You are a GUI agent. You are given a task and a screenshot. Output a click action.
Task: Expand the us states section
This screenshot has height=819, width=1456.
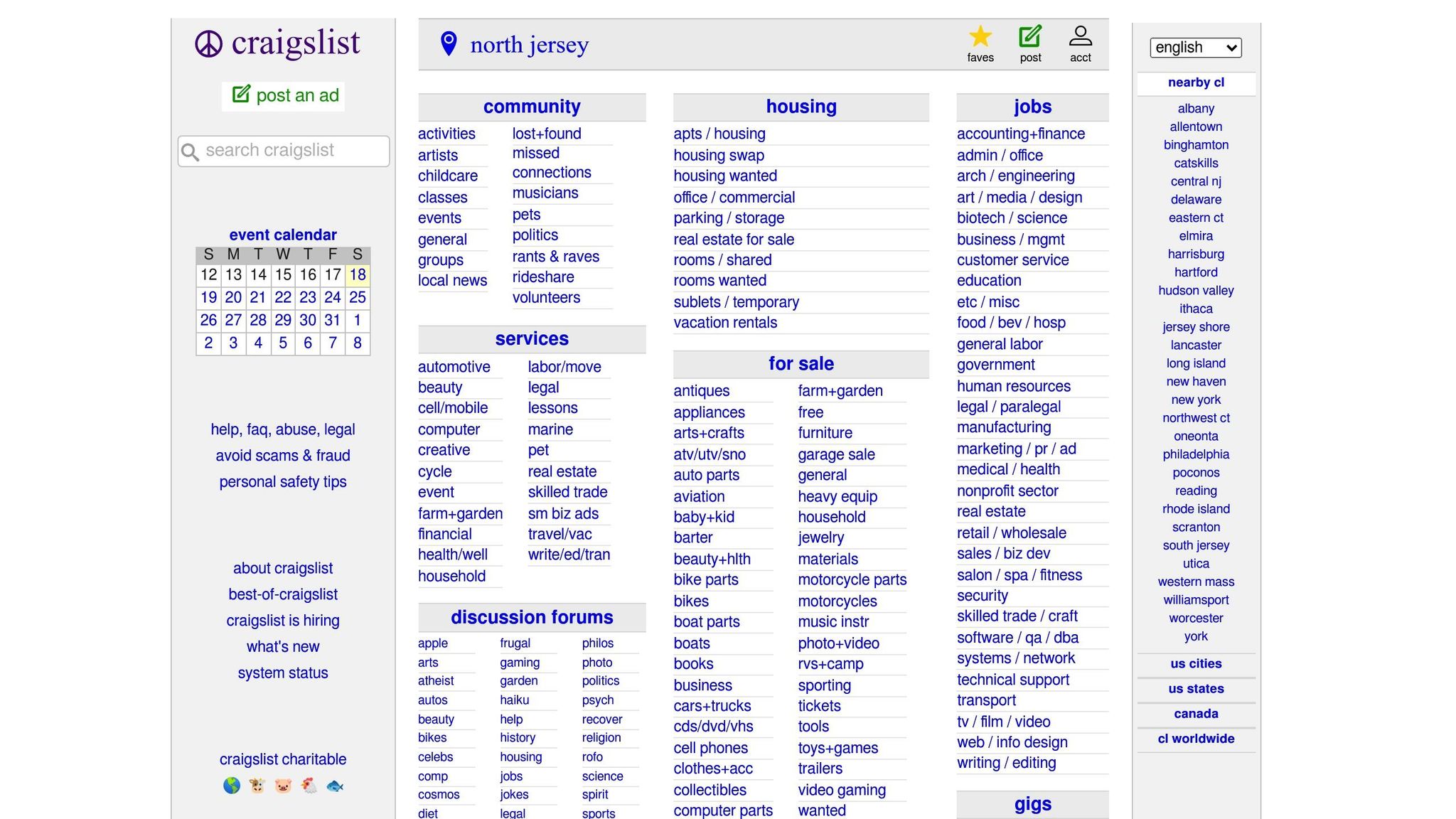click(x=1196, y=688)
